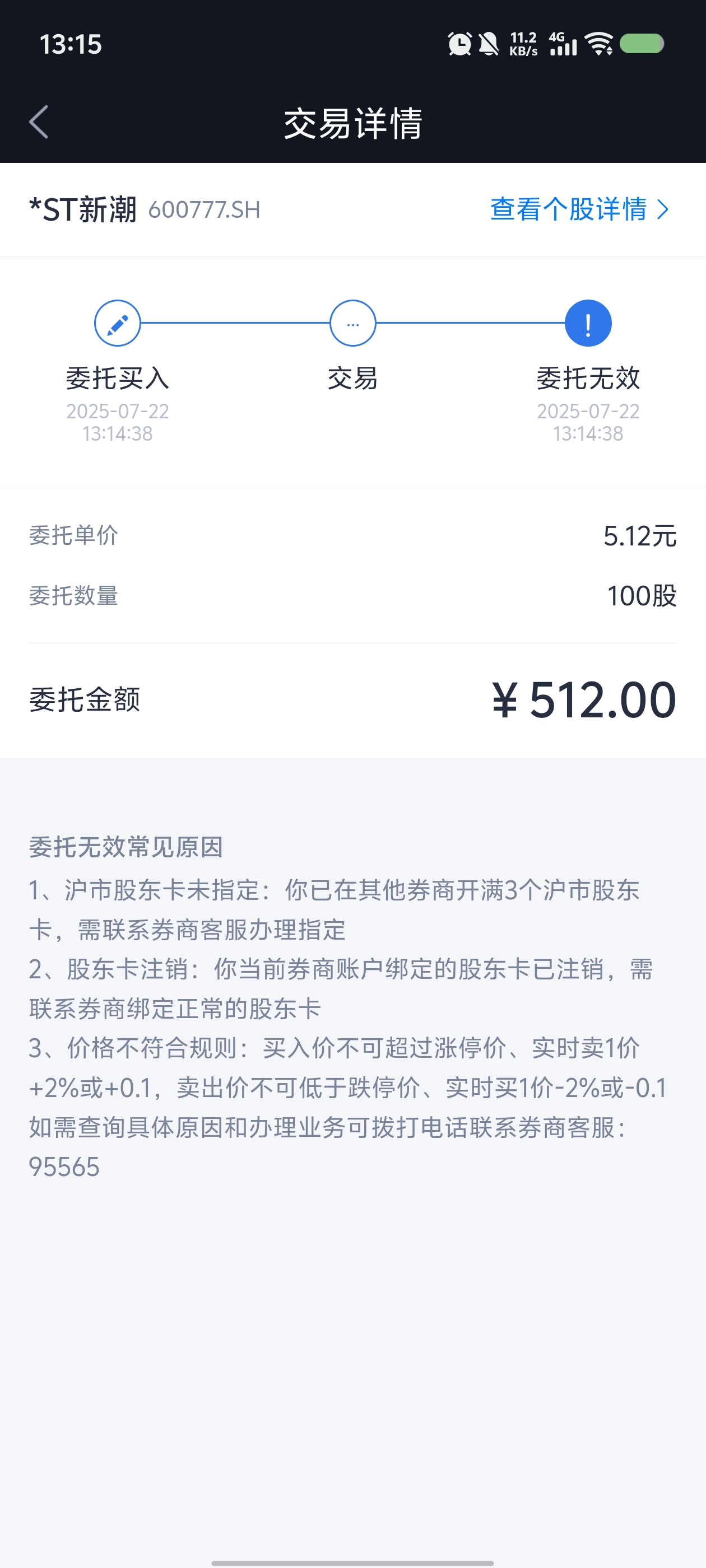Select the 委托无效 step label
This screenshot has width=706, height=1568.
tap(588, 379)
